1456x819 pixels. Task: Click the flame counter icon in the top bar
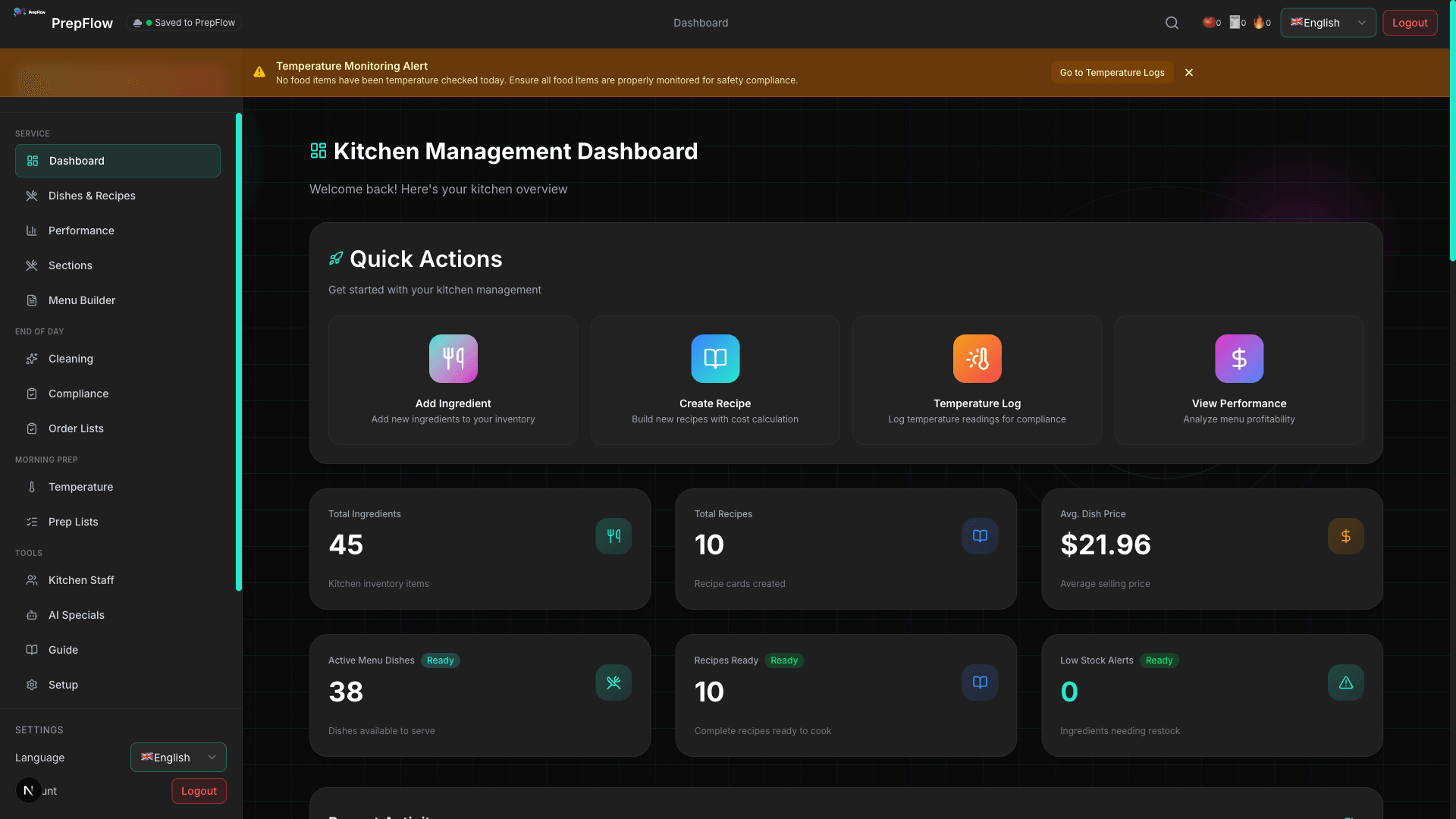[1259, 23]
